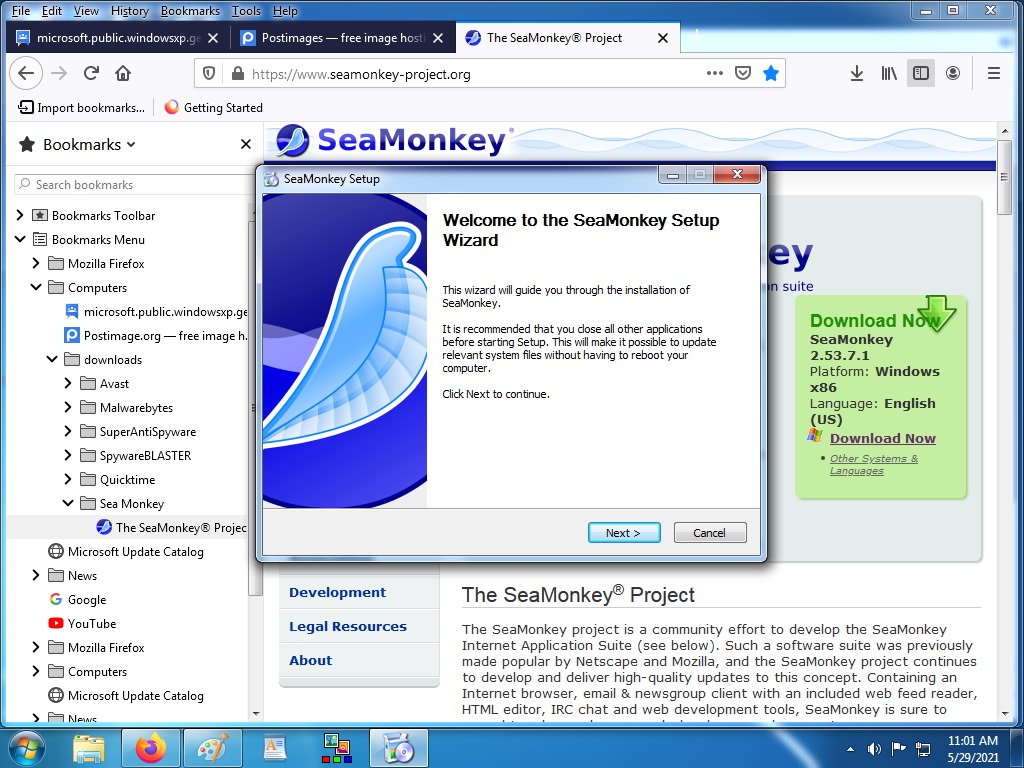Image resolution: width=1024 pixels, height=768 pixels.
Task: Close the Bookmarks sidebar
Action: tap(246, 144)
